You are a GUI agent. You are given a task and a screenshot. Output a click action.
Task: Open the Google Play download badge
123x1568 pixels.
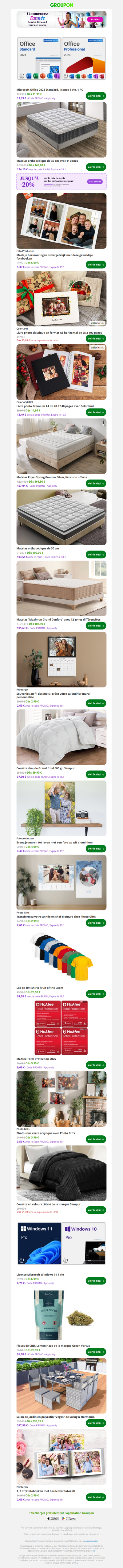point(69,1514)
